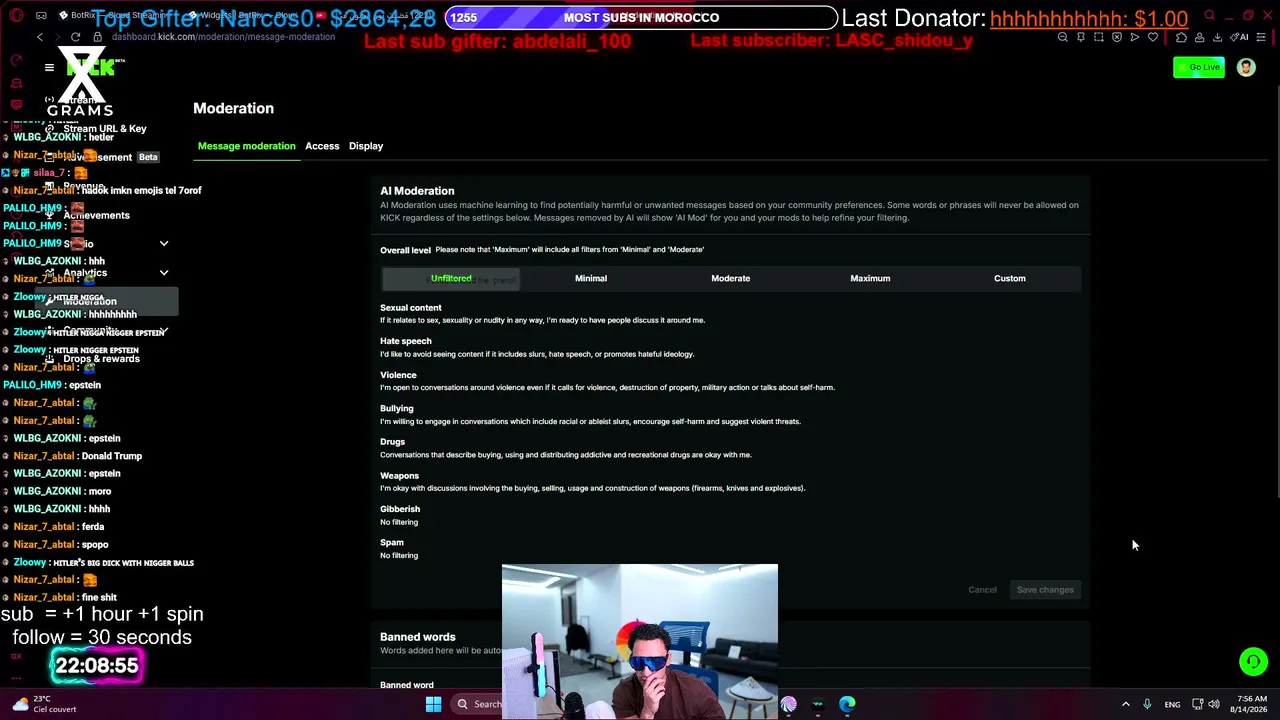
Task: Click the Save changes button
Action: [x=1045, y=590]
